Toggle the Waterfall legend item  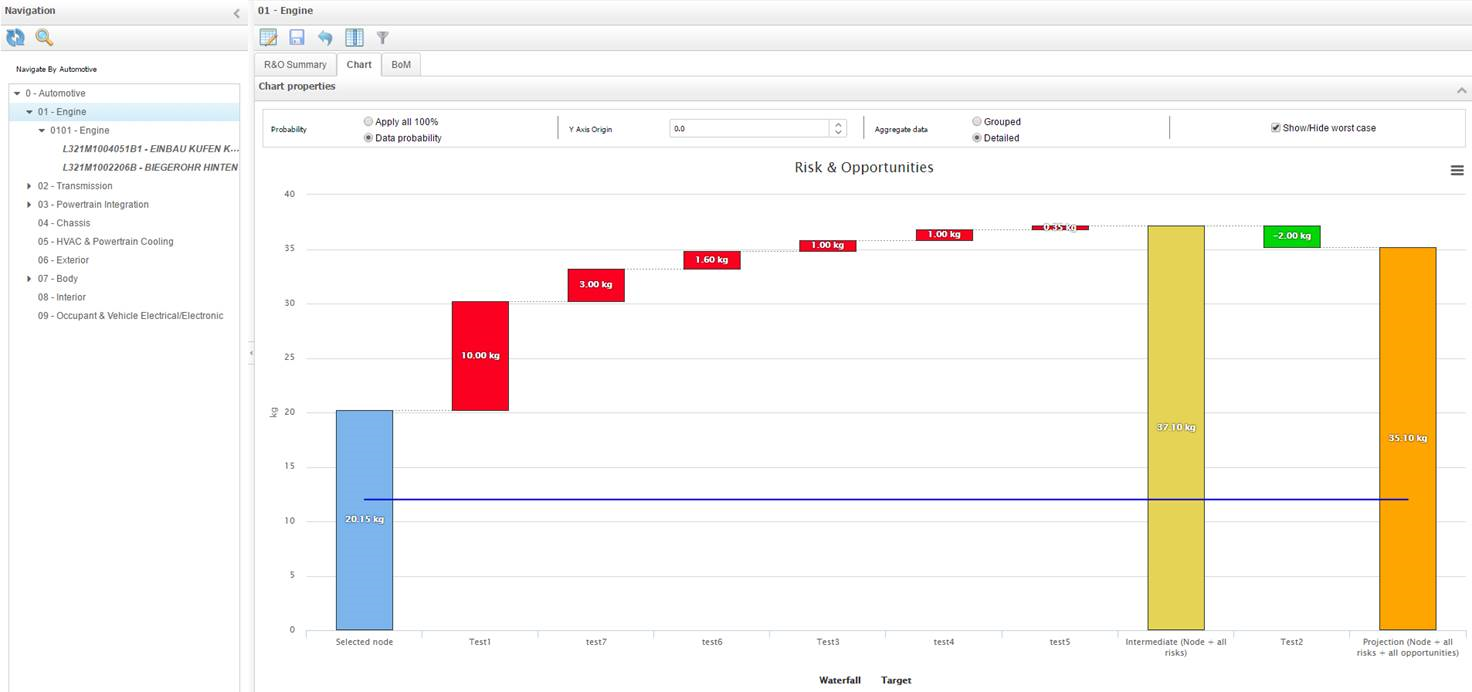coord(839,680)
